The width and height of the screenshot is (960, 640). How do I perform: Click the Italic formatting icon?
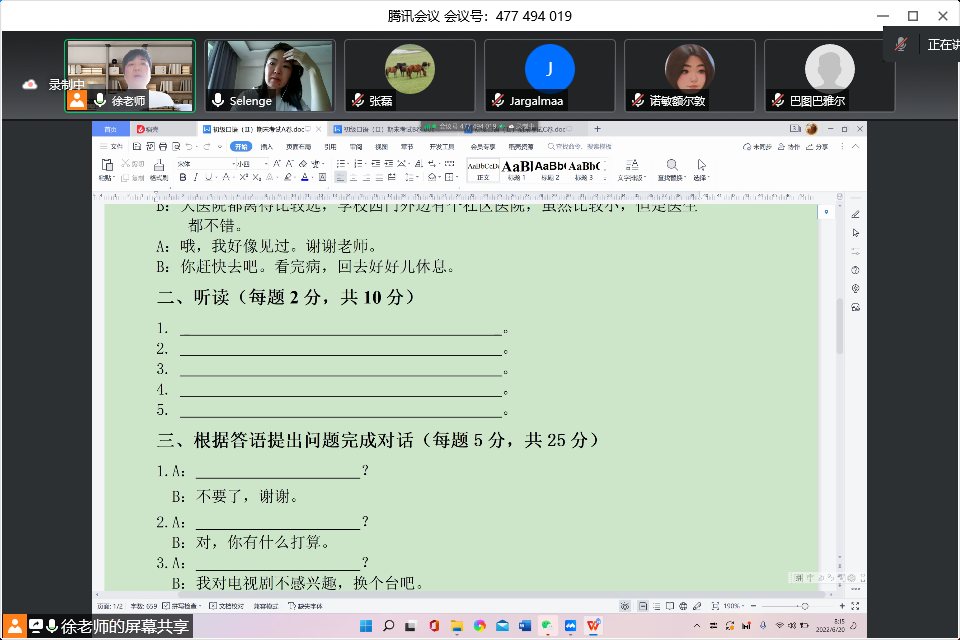[195, 177]
